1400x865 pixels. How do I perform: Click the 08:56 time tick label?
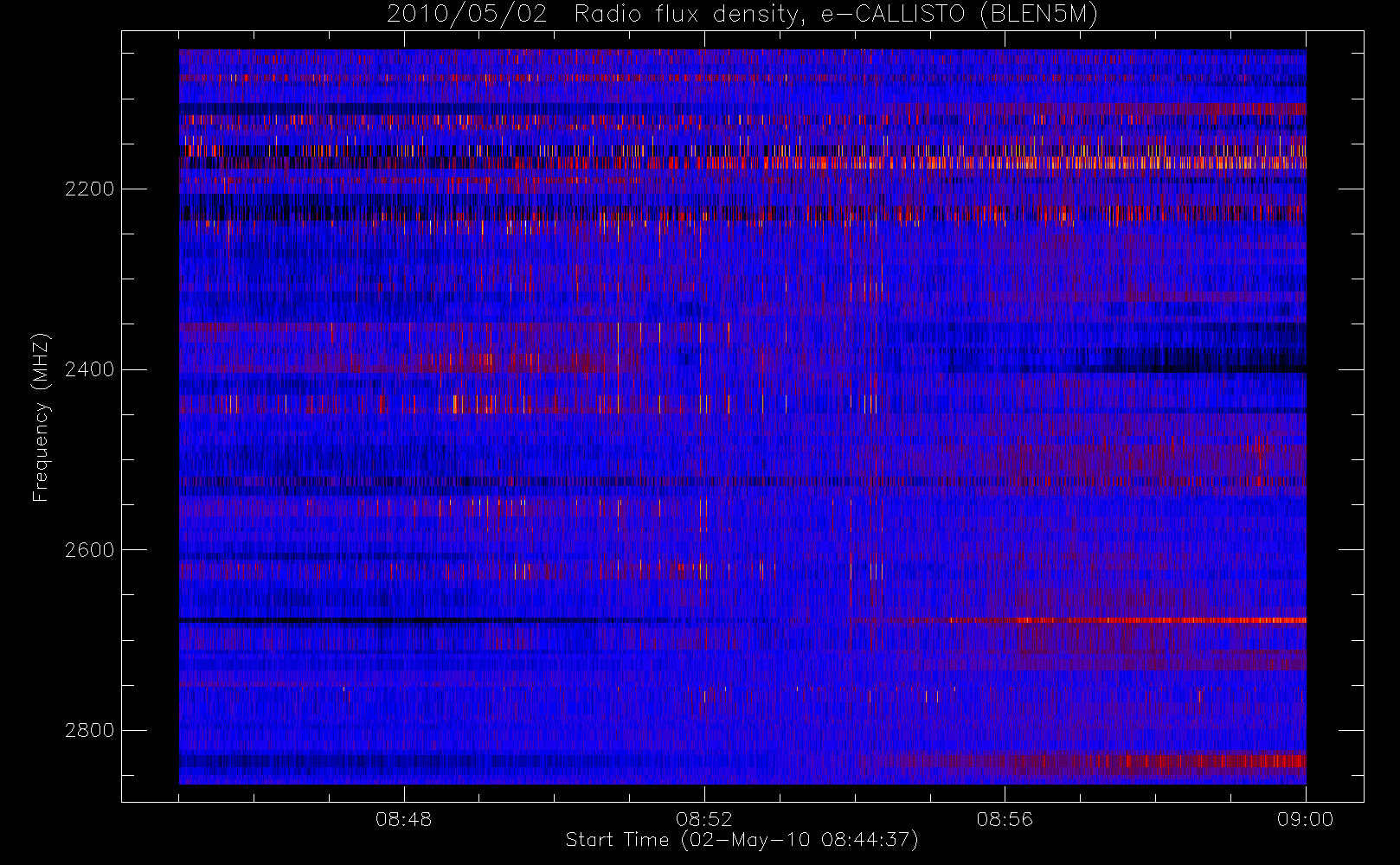(x=1005, y=819)
